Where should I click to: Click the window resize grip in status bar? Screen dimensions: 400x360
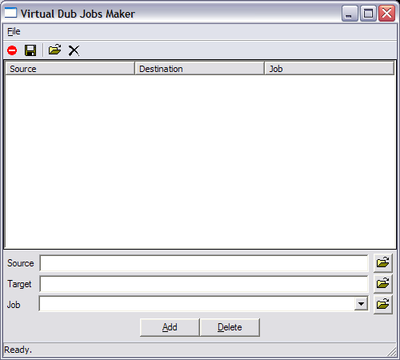[391, 351]
